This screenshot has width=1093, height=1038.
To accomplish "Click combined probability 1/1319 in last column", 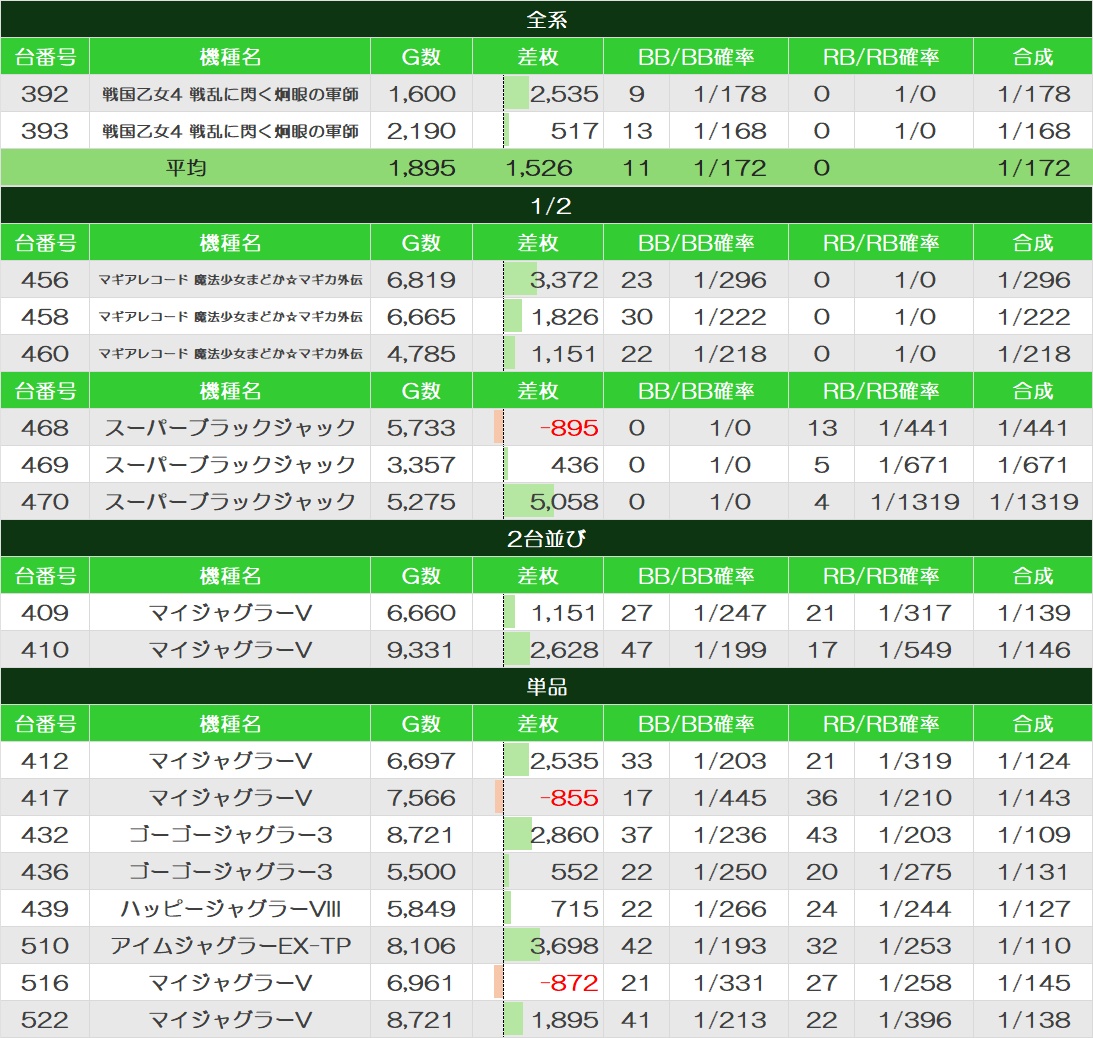I will (1034, 501).
